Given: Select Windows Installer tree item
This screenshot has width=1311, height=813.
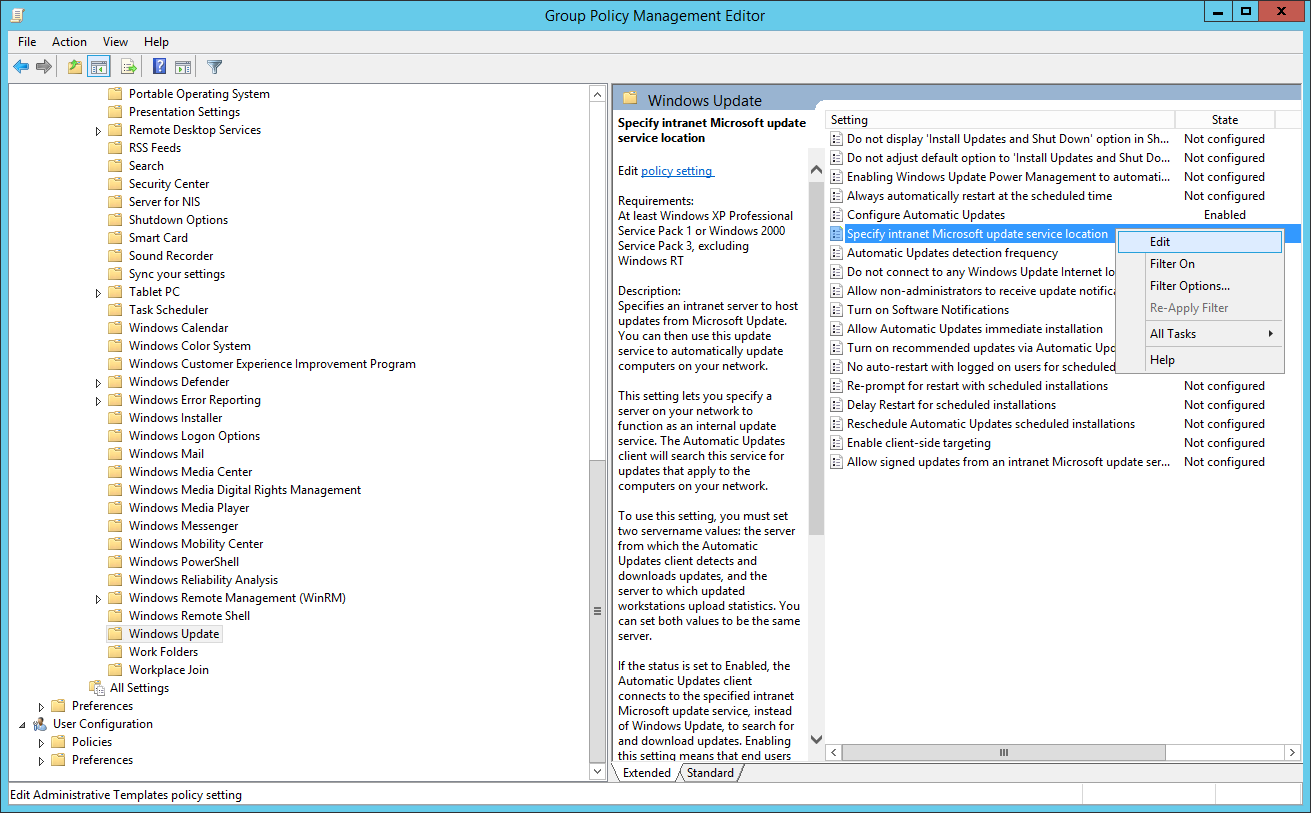Looking at the screenshot, I should point(176,418).
